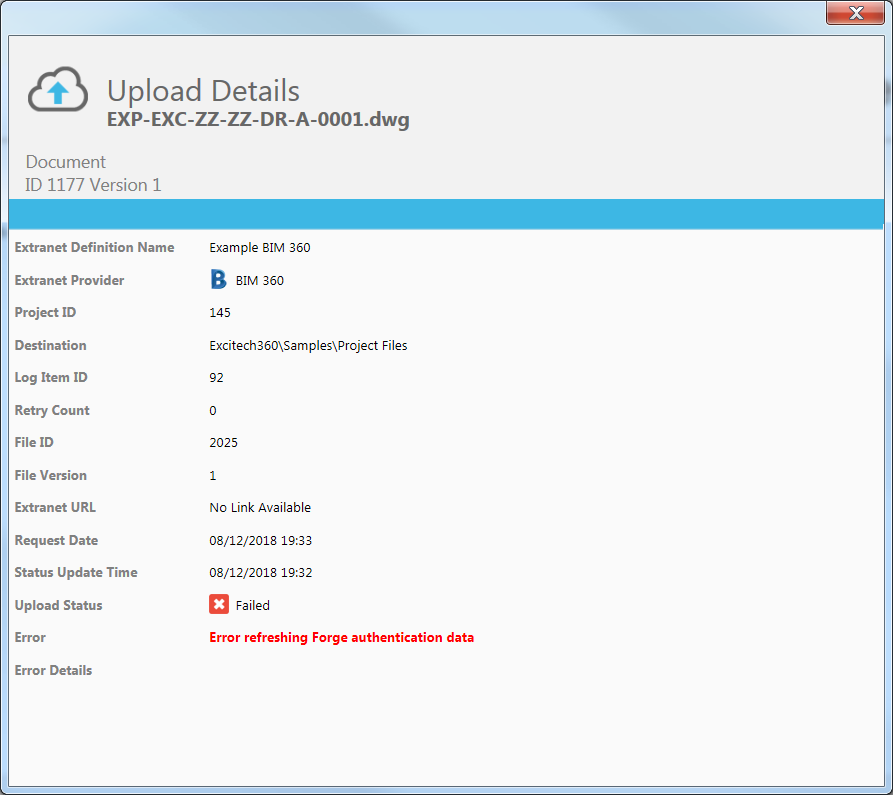Viewport: 893px width, 795px height.
Task: Click the ID 1177 Version 1 text
Action: pos(93,185)
